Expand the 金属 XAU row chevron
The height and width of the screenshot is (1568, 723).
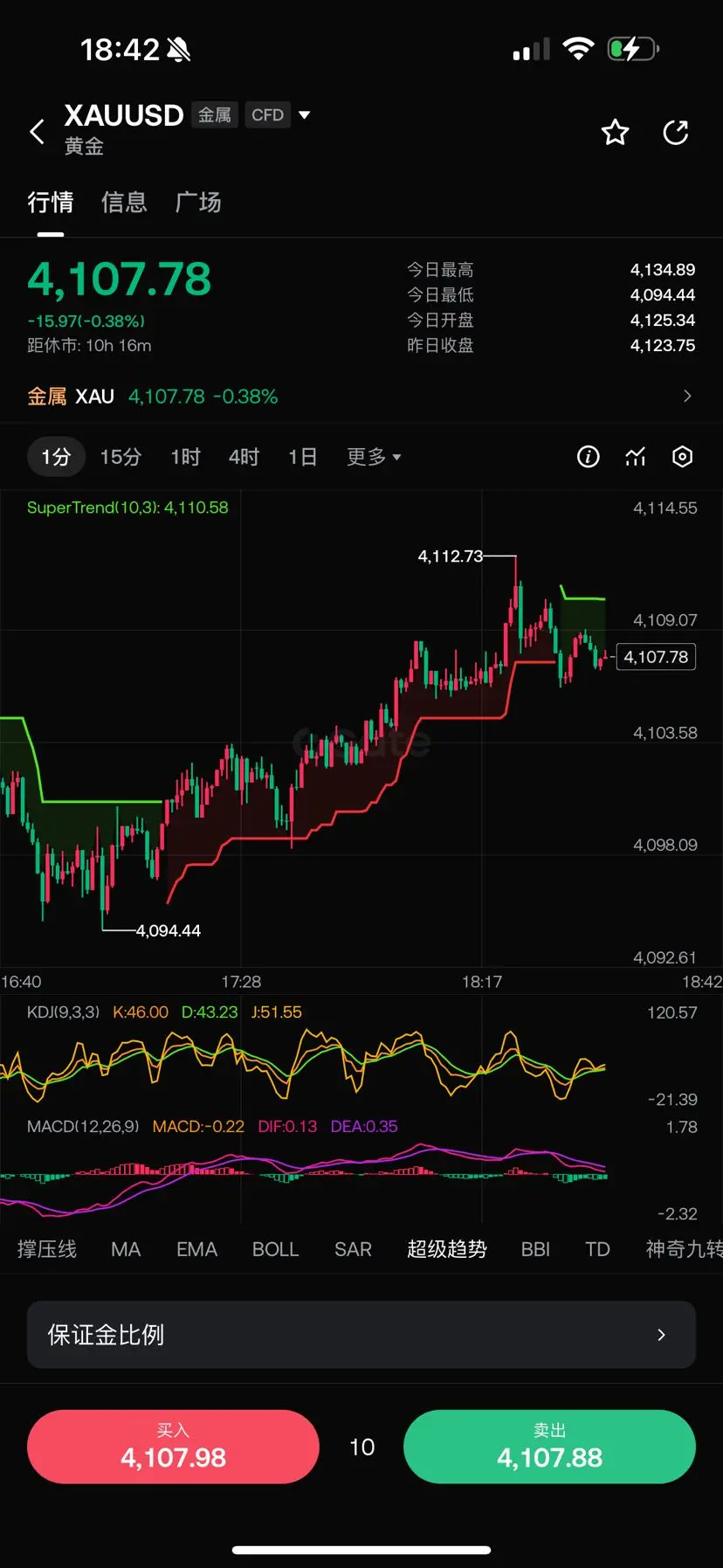pyautogui.click(x=687, y=397)
